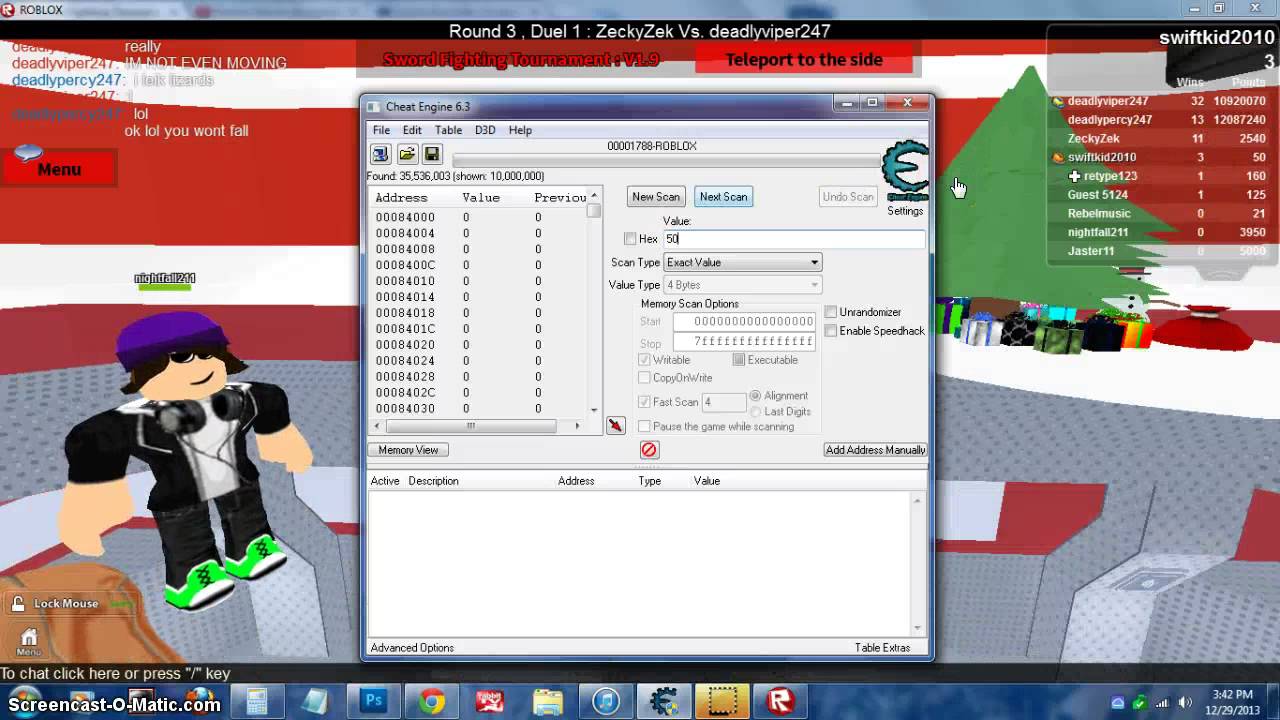Click the scan progress bar
Viewport: 1280px width, 720px height.
click(665, 161)
